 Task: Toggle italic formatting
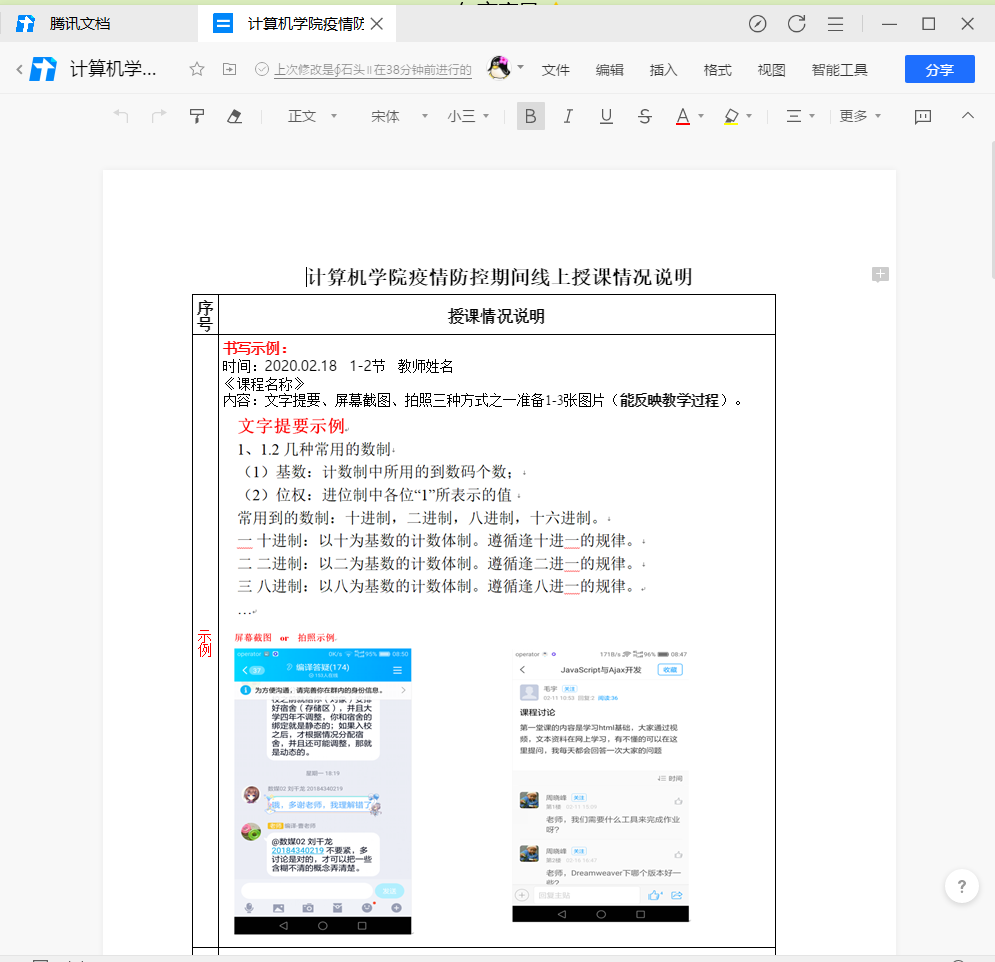coord(568,116)
